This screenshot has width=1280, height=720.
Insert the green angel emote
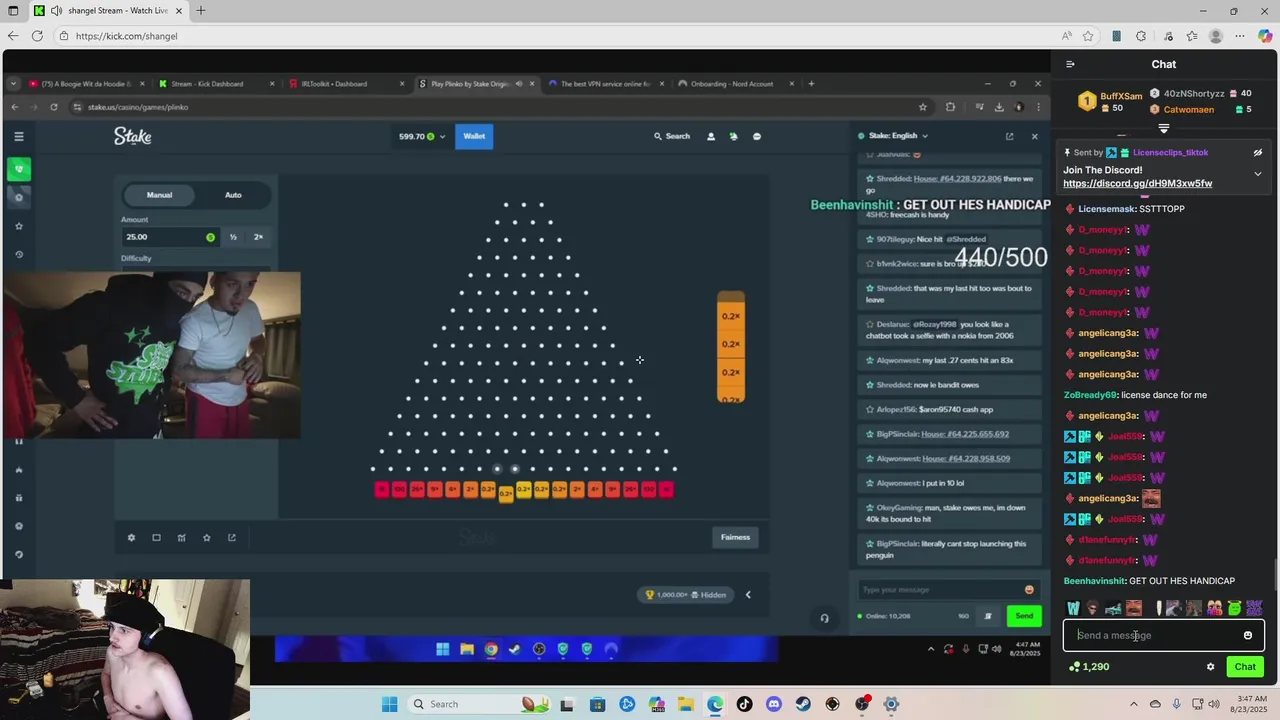1234,608
